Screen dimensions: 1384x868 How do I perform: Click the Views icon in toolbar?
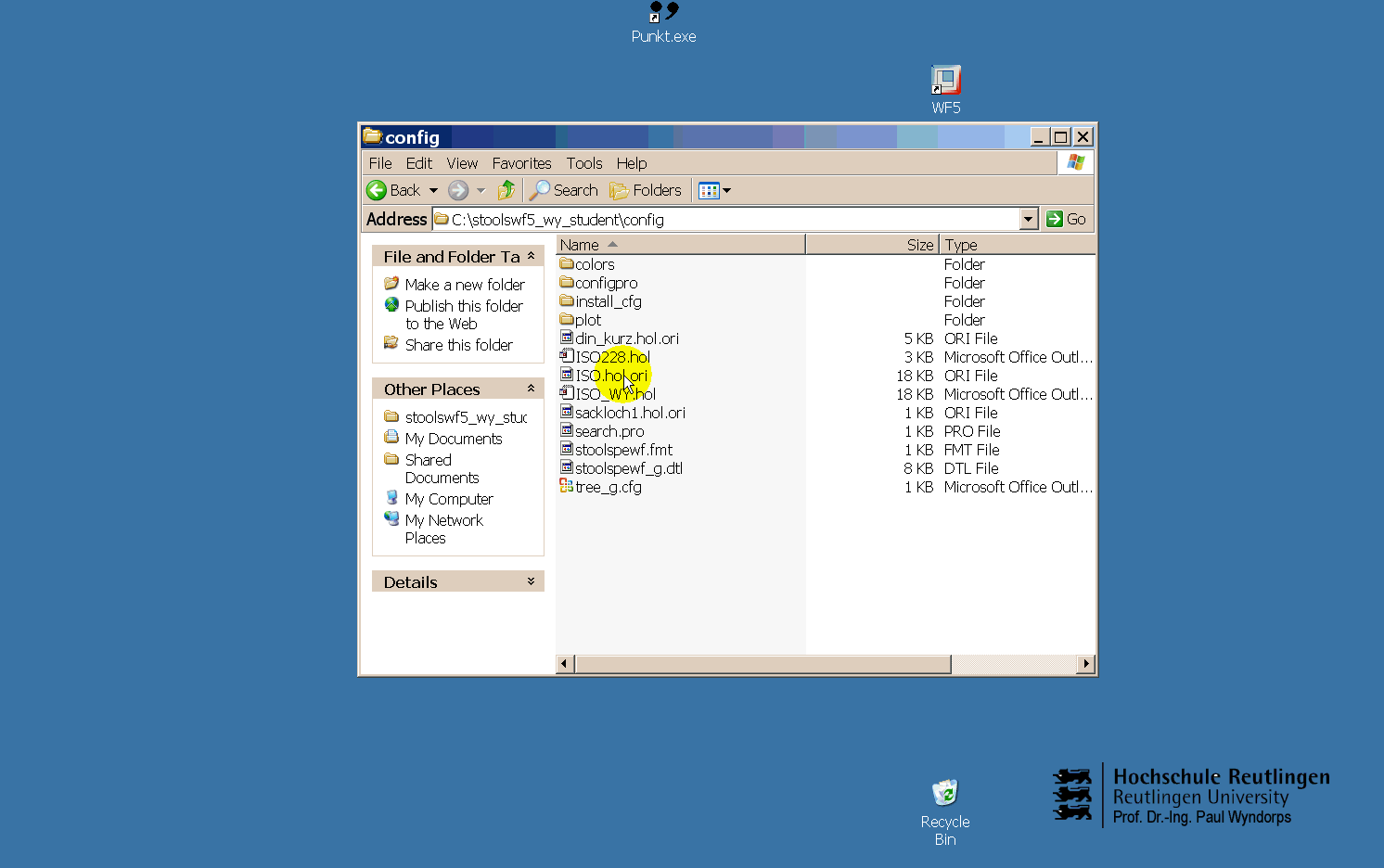(709, 190)
